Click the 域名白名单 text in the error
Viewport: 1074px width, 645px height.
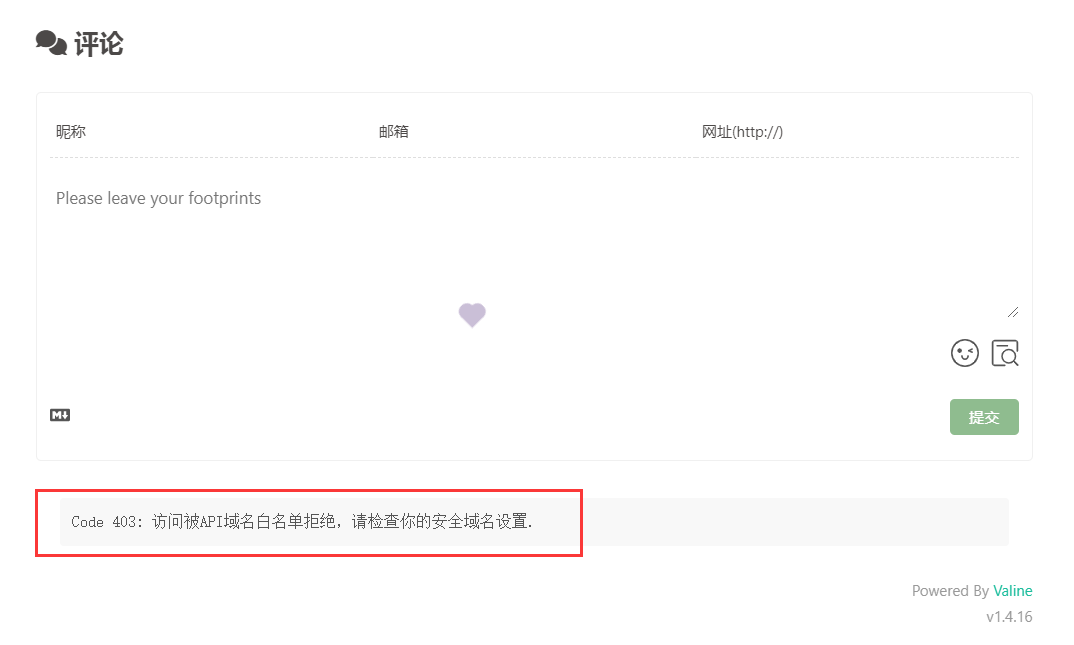(x=263, y=522)
